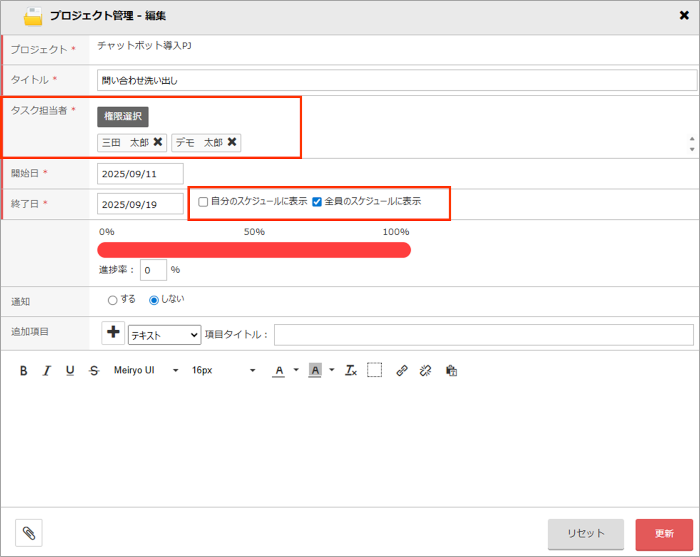Click the 権限選択 button

coord(123,116)
